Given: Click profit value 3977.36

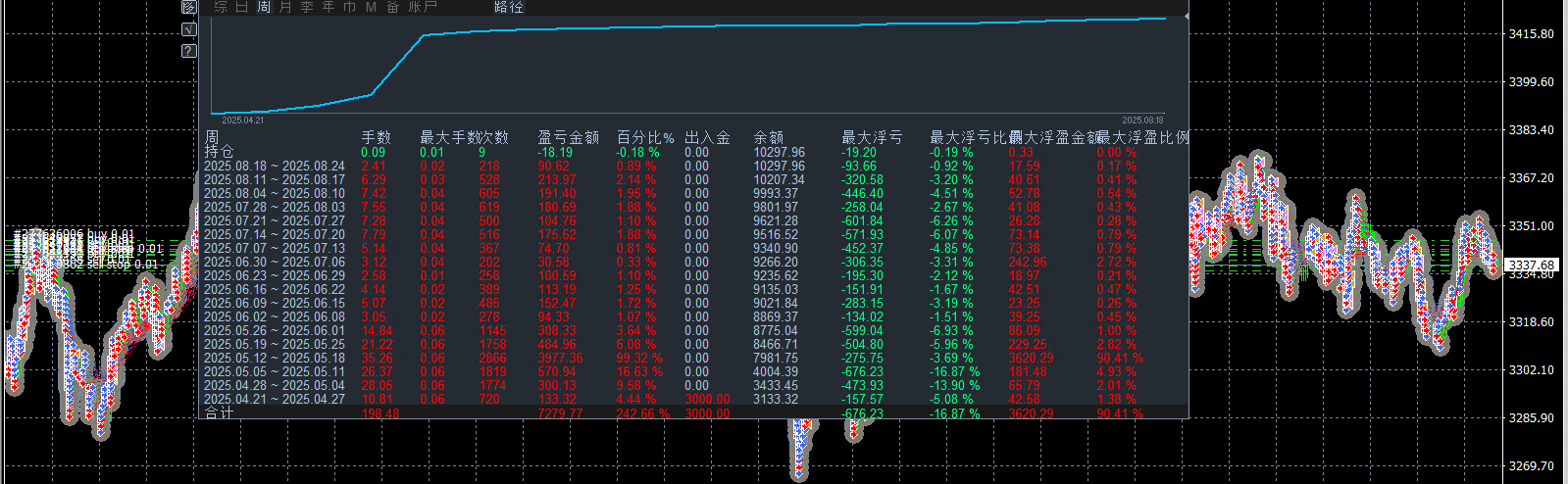Looking at the screenshot, I should pyautogui.click(x=560, y=358).
